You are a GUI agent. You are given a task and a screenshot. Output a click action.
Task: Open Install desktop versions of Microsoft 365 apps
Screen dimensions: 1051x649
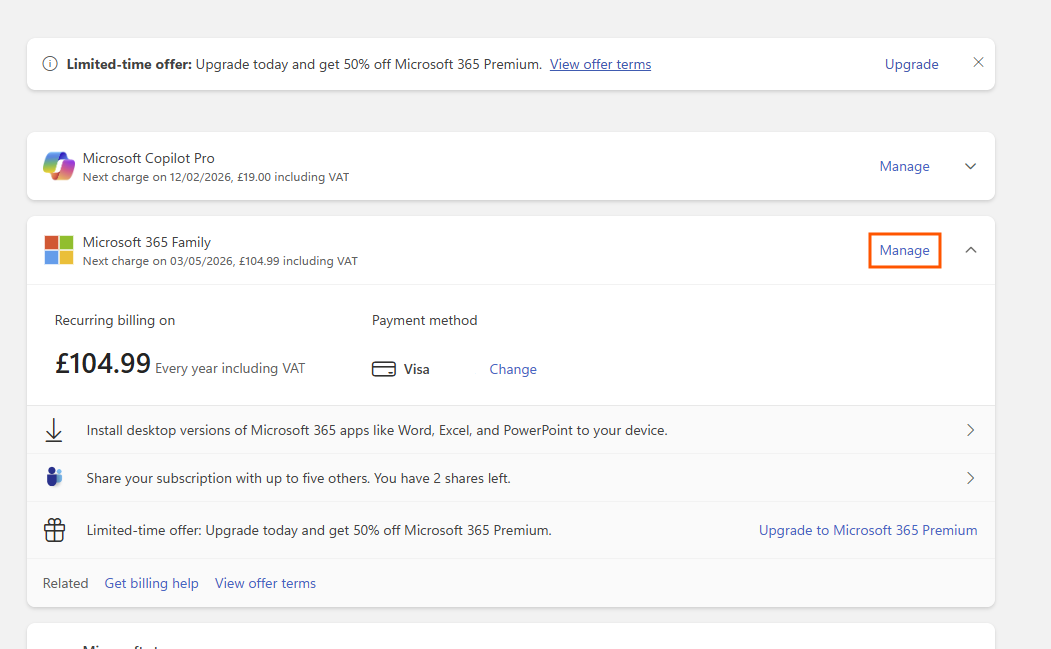pyautogui.click(x=511, y=430)
